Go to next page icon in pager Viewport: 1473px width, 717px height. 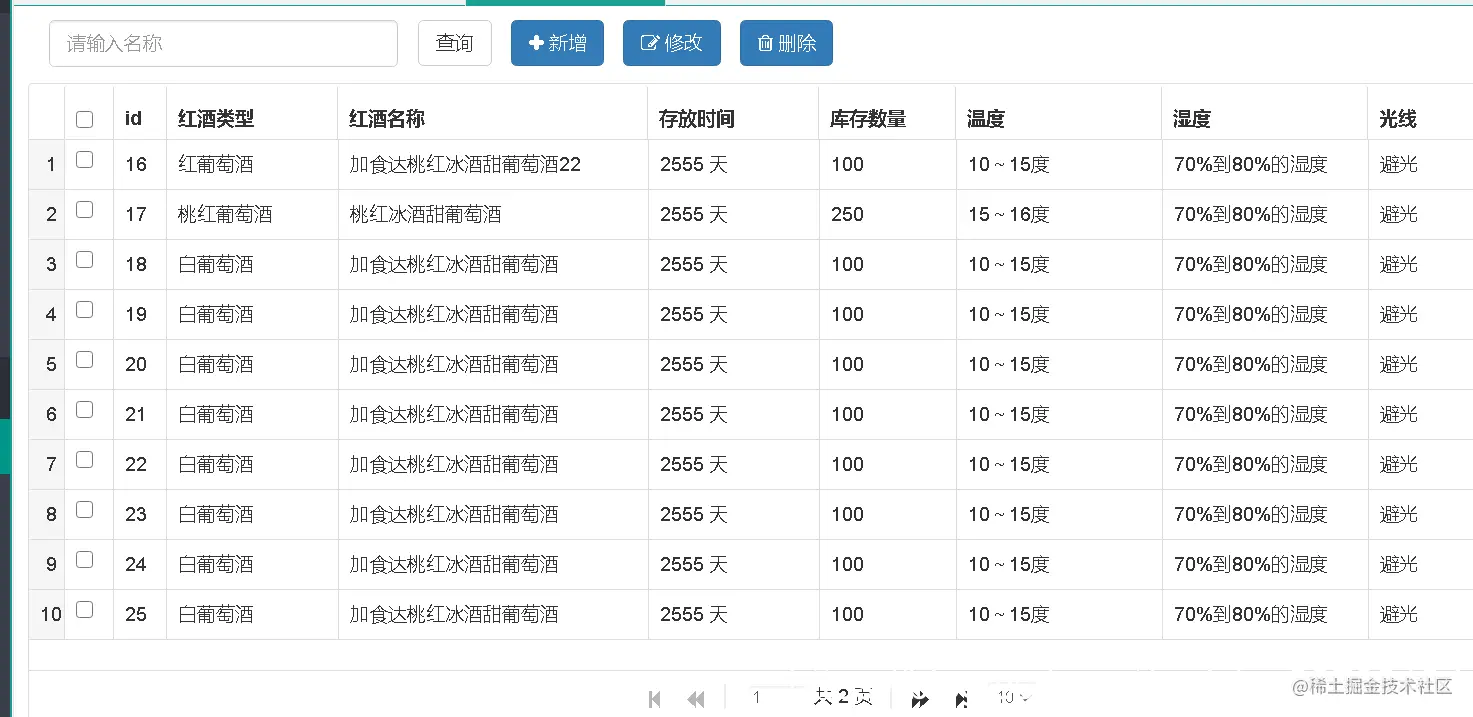(920, 699)
